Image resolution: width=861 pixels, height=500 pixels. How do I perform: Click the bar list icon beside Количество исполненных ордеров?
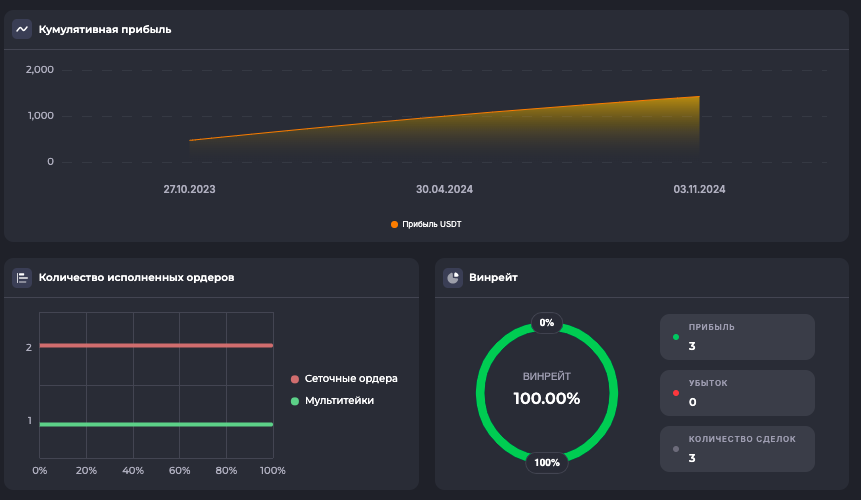click(22, 277)
